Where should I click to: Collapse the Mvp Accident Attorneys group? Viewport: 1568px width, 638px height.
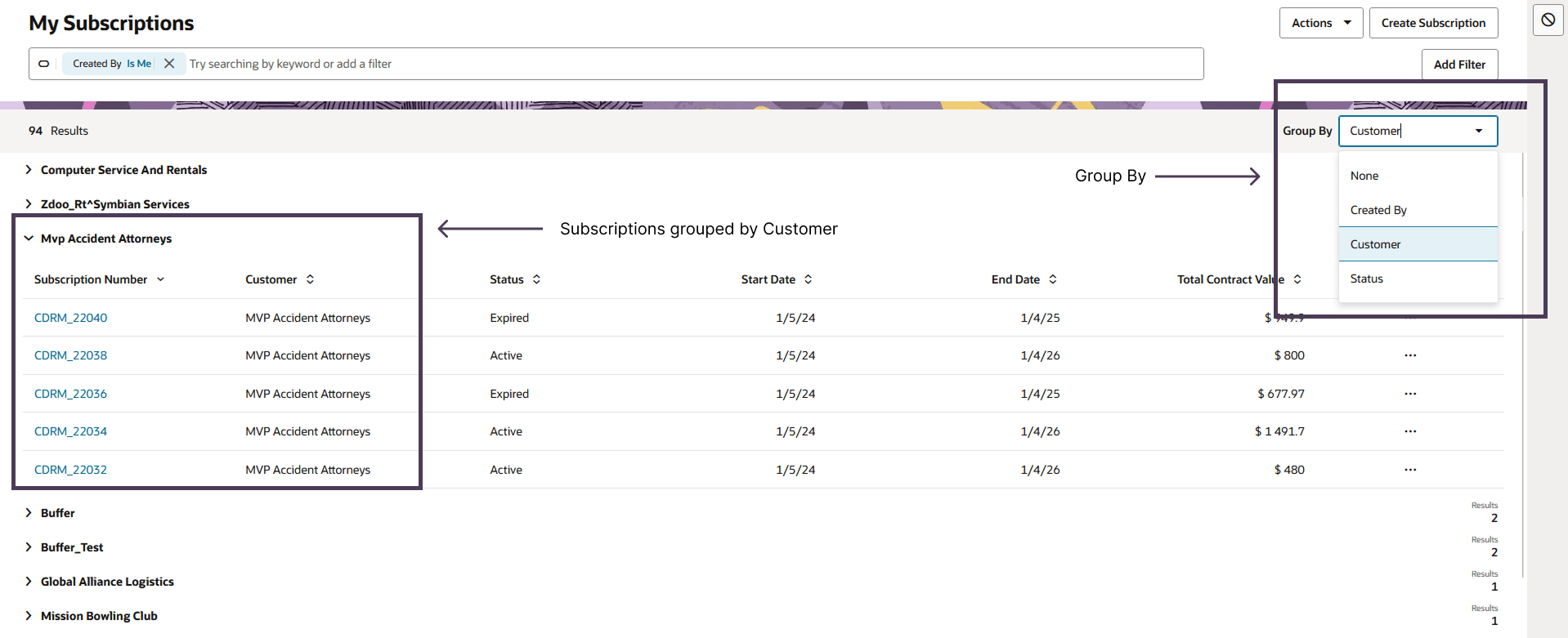29,239
